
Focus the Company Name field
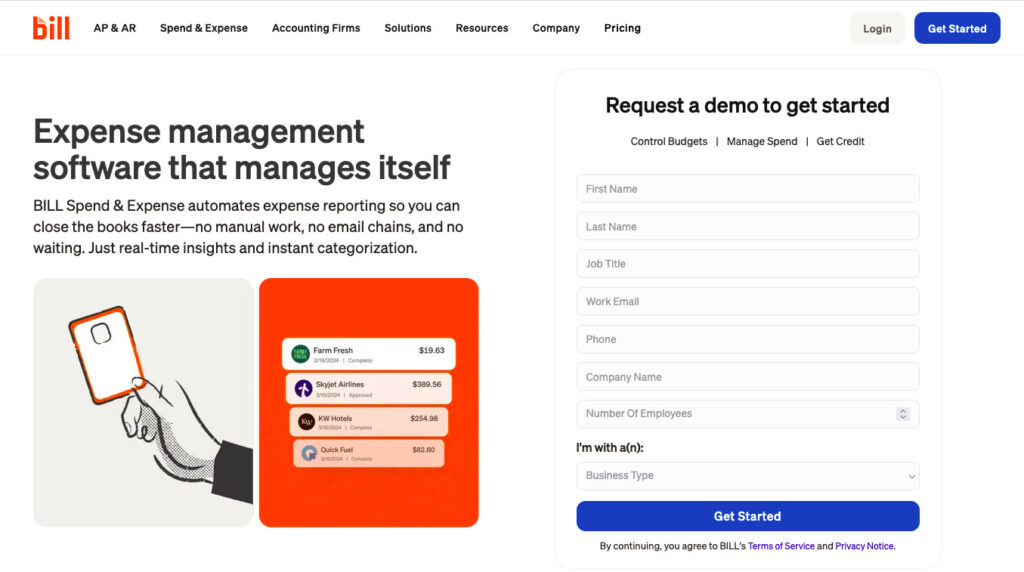tap(748, 377)
